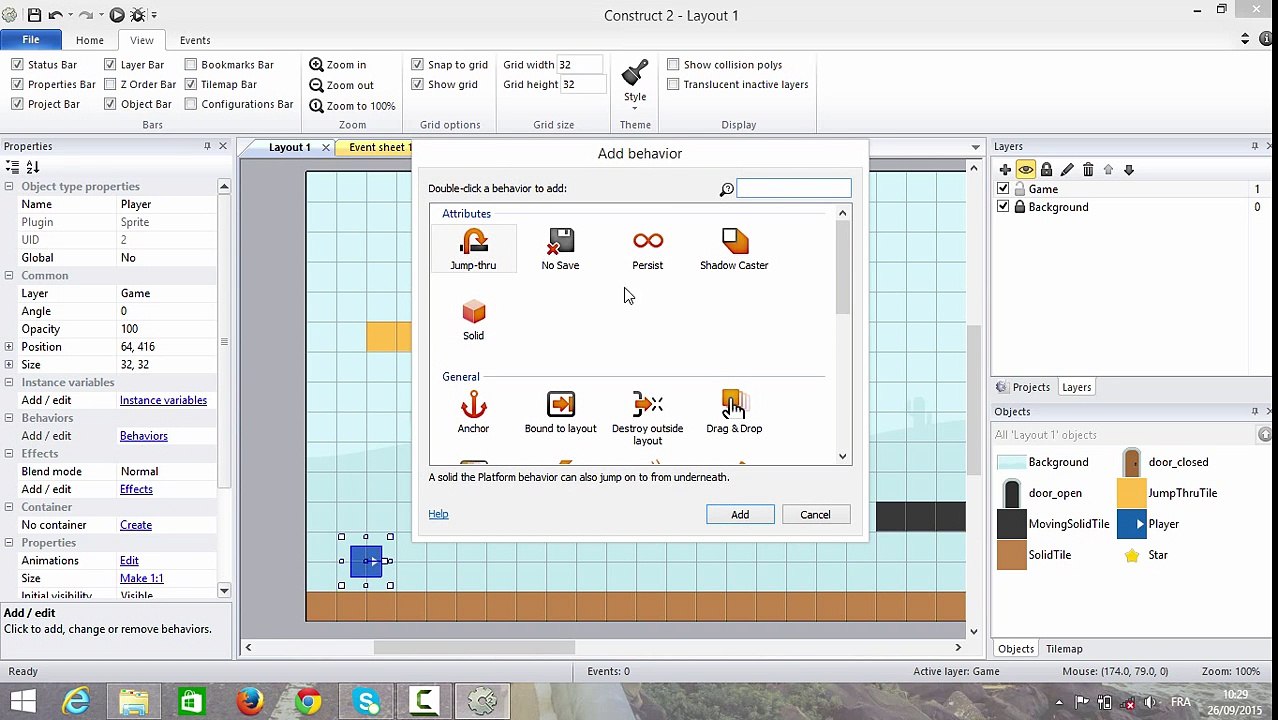Select the Destroy outside layout behavior
The width and height of the screenshot is (1278, 720).
(x=647, y=418)
